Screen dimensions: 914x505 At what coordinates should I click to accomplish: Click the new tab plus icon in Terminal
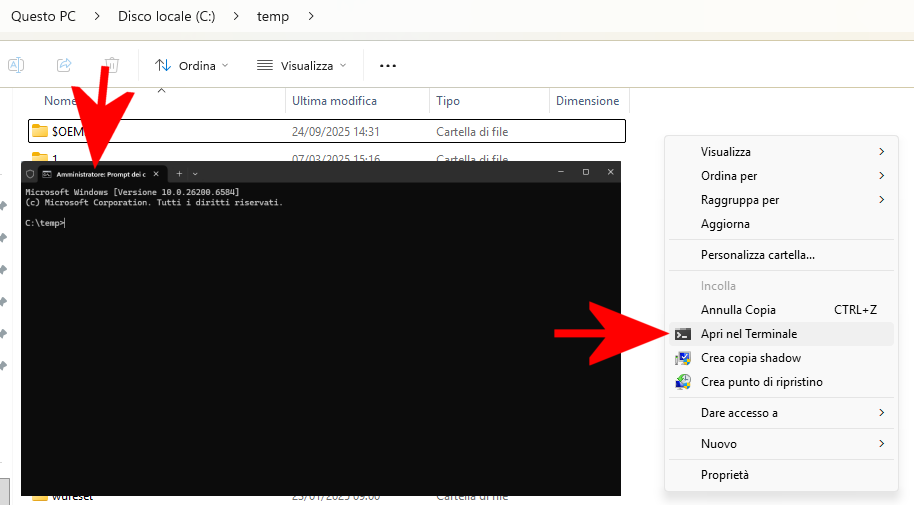point(179,173)
